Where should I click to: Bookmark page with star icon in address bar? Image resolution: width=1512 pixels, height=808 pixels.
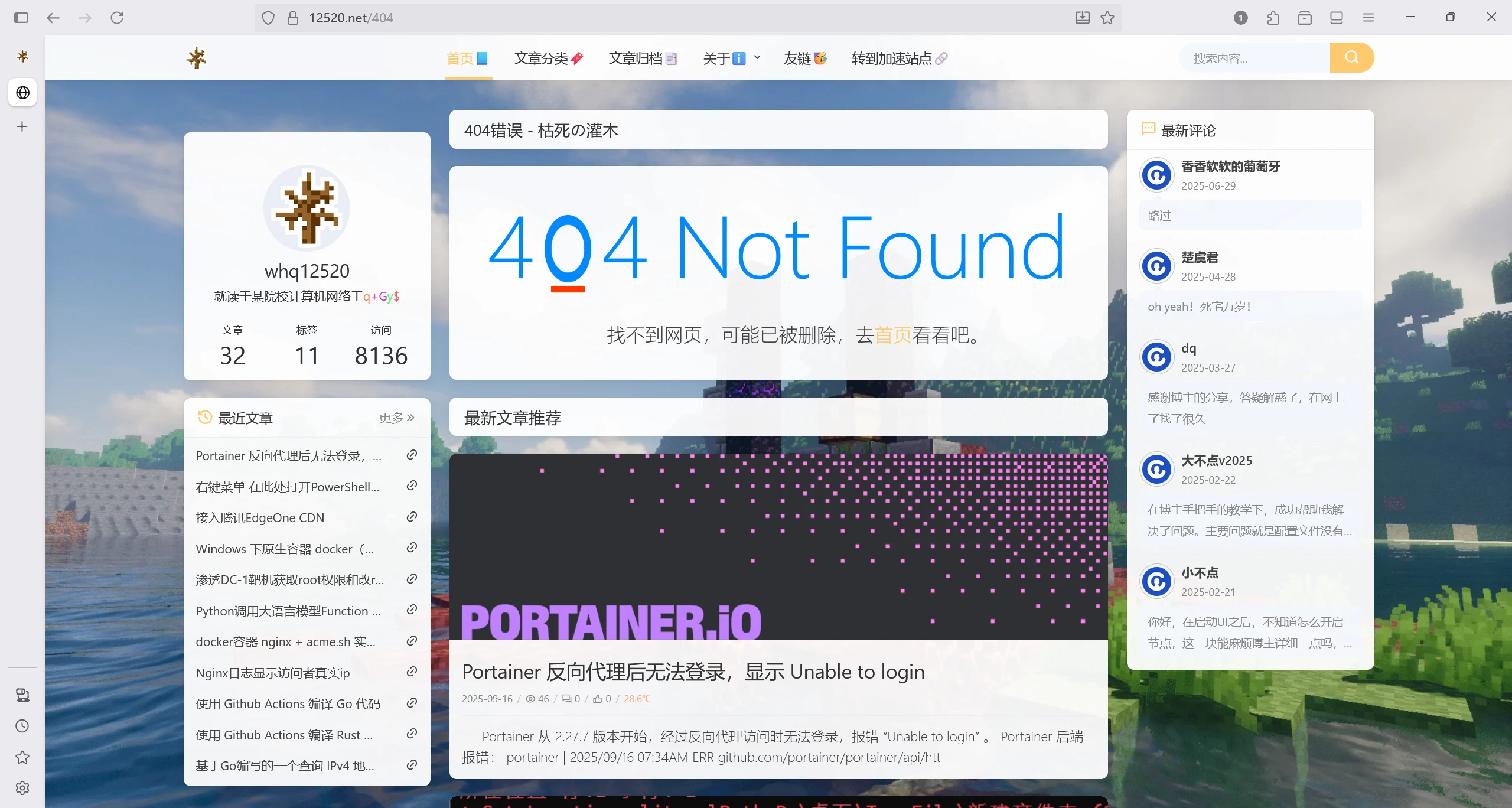pyautogui.click(x=1107, y=18)
